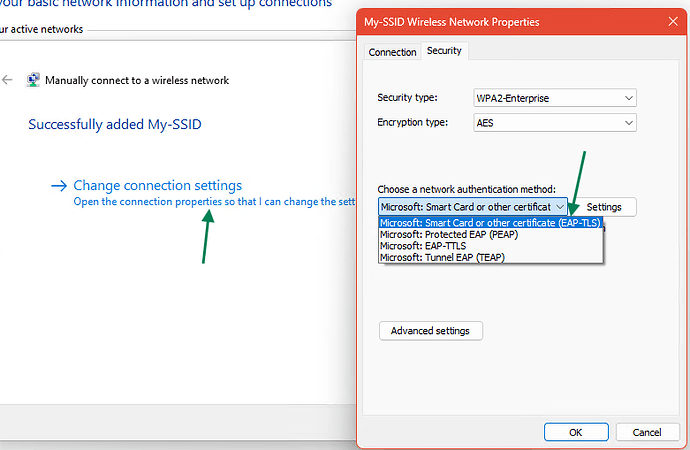Switch to the Connection tab
Viewport: 690px width, 450px height.
pyautogui.click(x=392, y=52)
